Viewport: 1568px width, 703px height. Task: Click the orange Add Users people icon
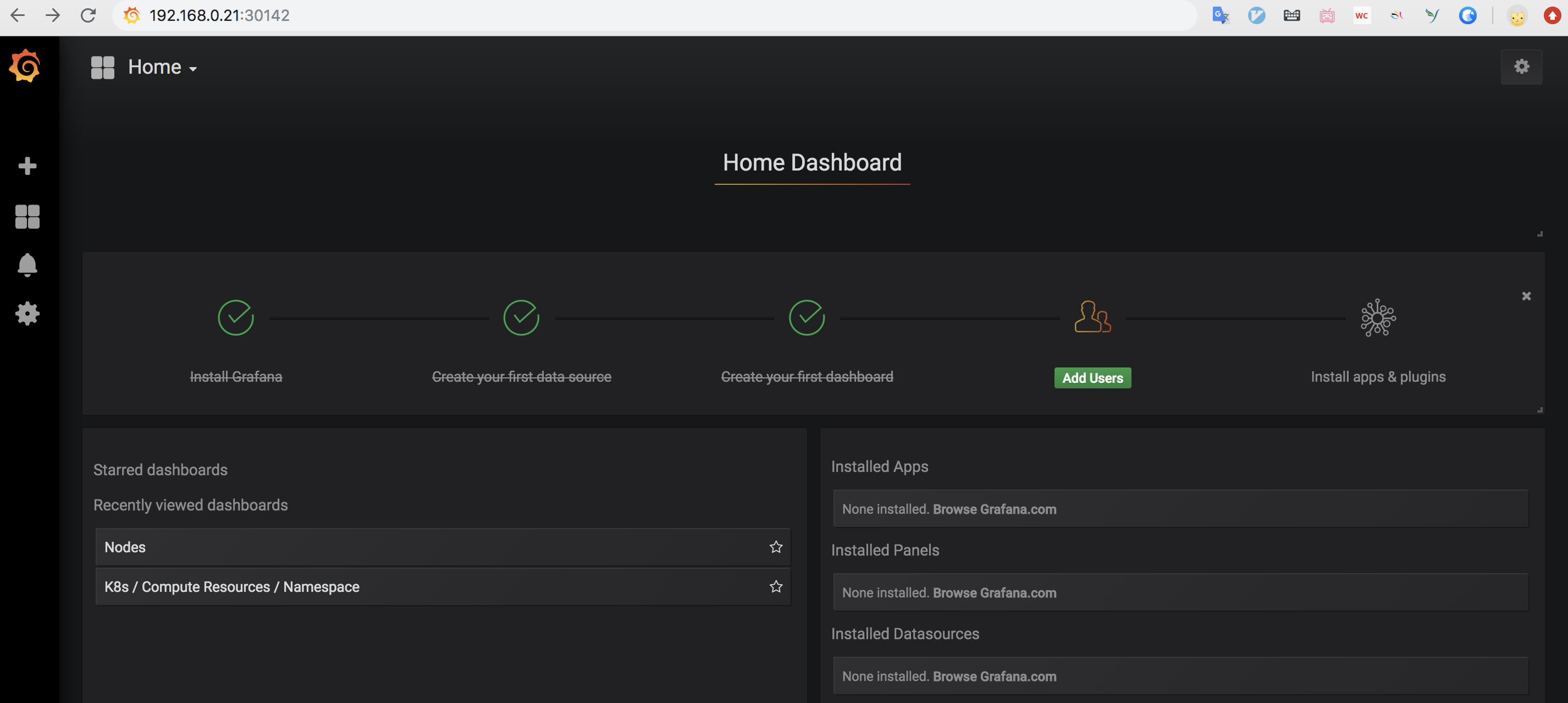click(1092, 317)
